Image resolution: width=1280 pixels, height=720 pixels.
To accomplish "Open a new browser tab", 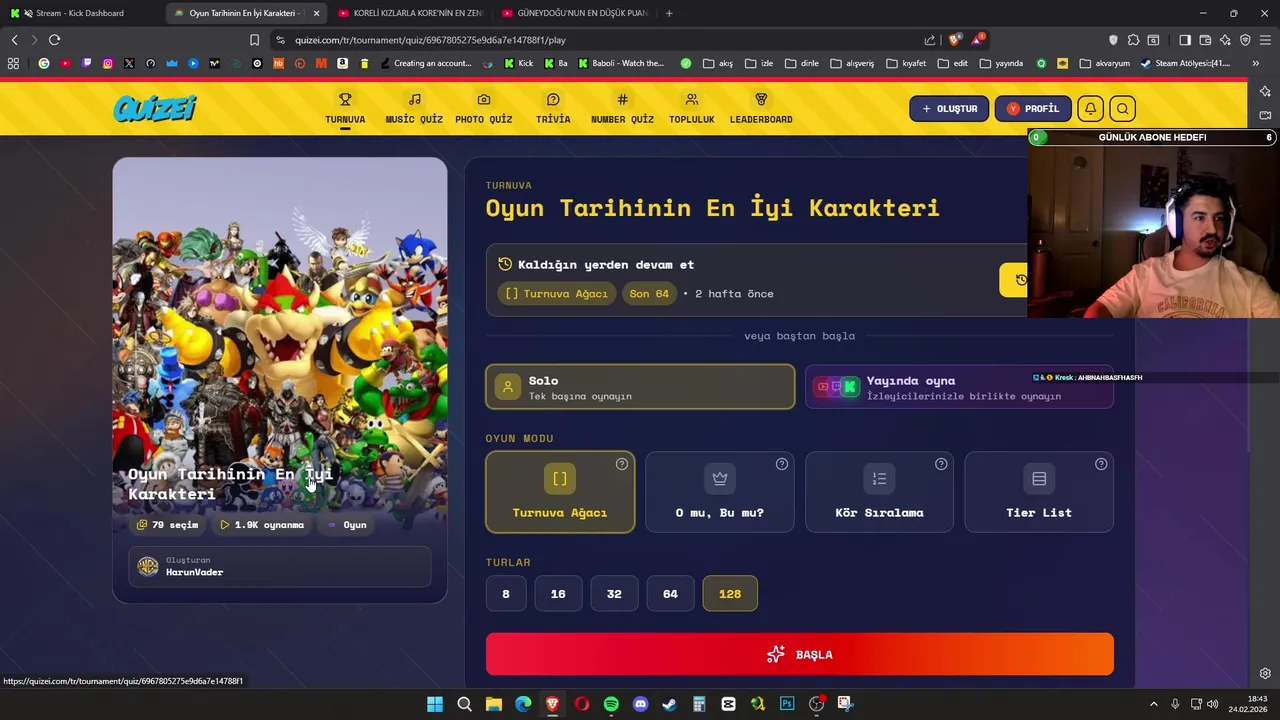I will coord(669,13).
